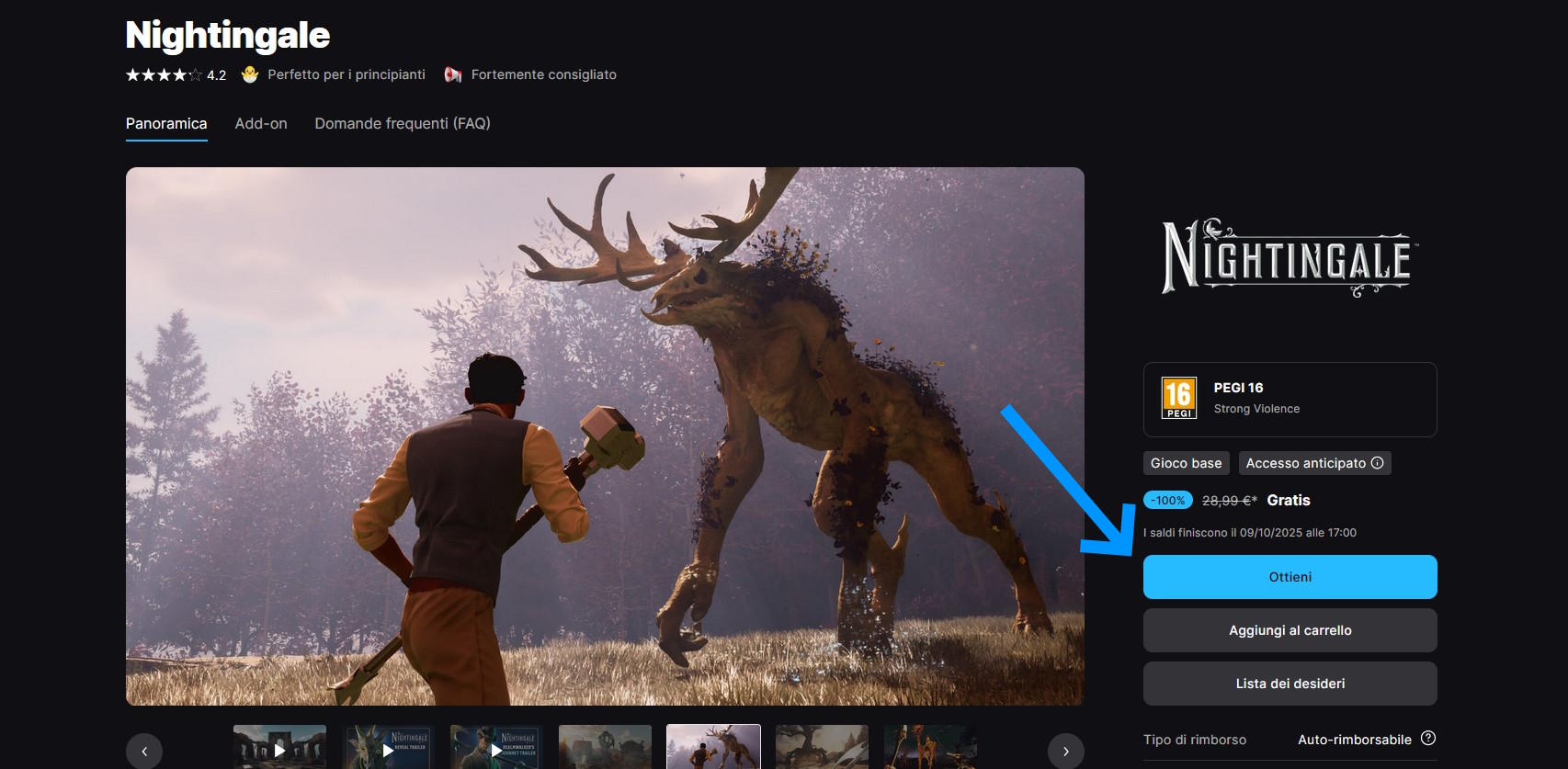Switch to the Add-on tab
Screen dimensions: 1568x769
pos(261,123)
